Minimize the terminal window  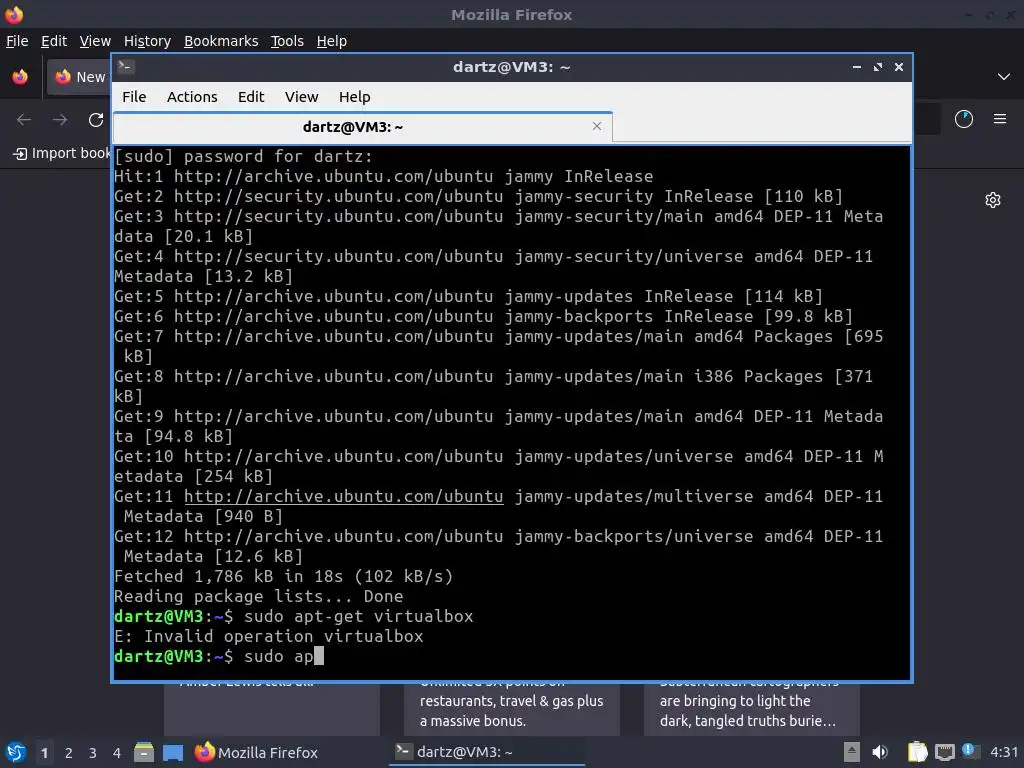pyautogui.click(x=857, y=67)
